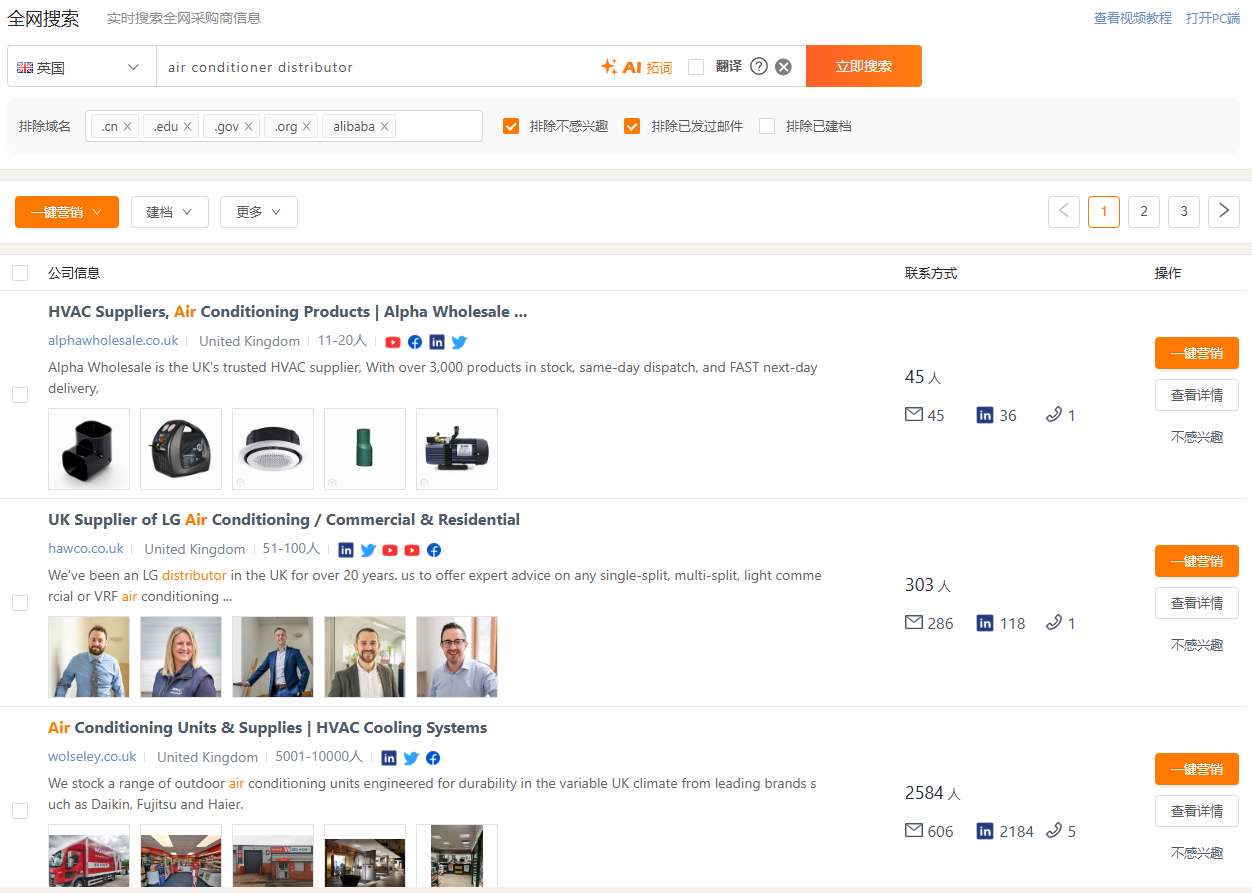
Task: Open hawco.co.uk Twitter icon
Action: pos(368,550)
